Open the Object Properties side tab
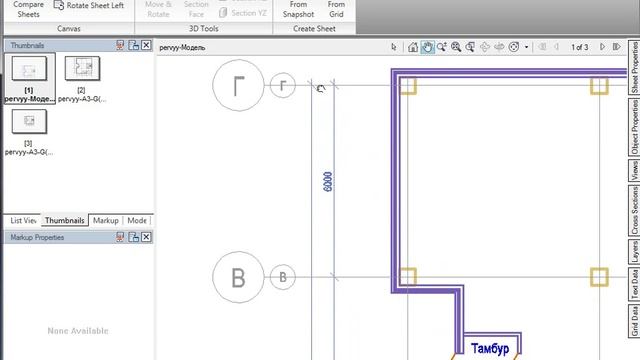The image size is (640, 360). click(634, 127)
